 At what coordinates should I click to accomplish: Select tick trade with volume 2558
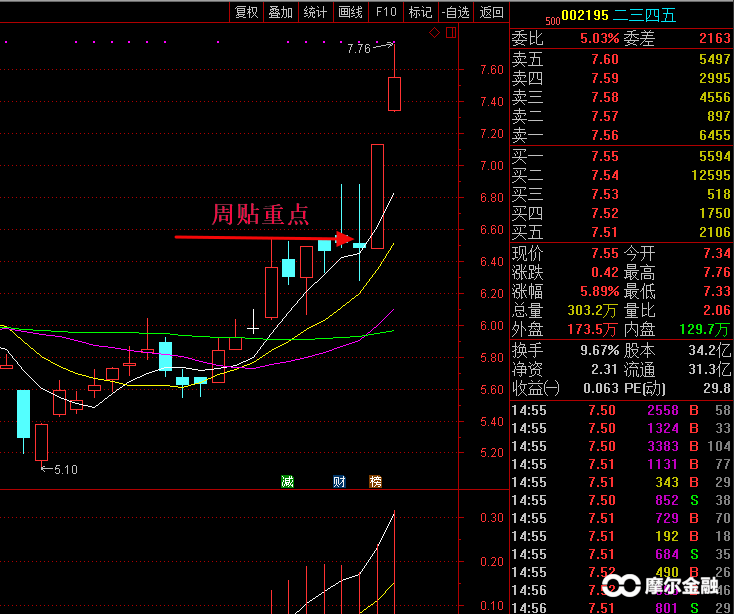point(621,410)
